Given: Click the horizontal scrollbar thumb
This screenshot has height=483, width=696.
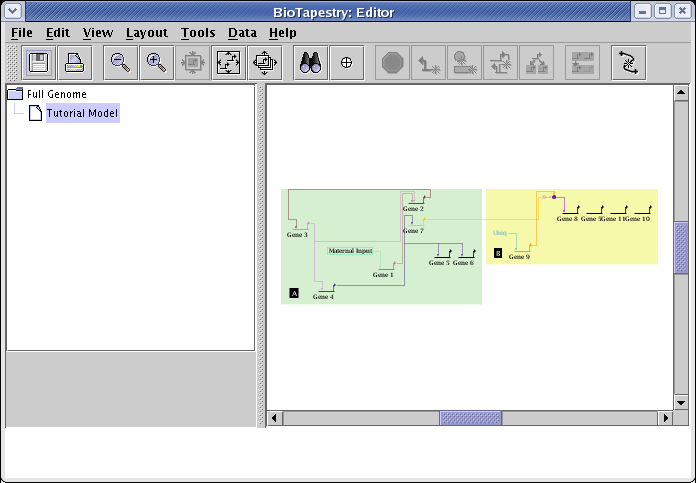Looking at the screenshot, I should tap(470, 418).
